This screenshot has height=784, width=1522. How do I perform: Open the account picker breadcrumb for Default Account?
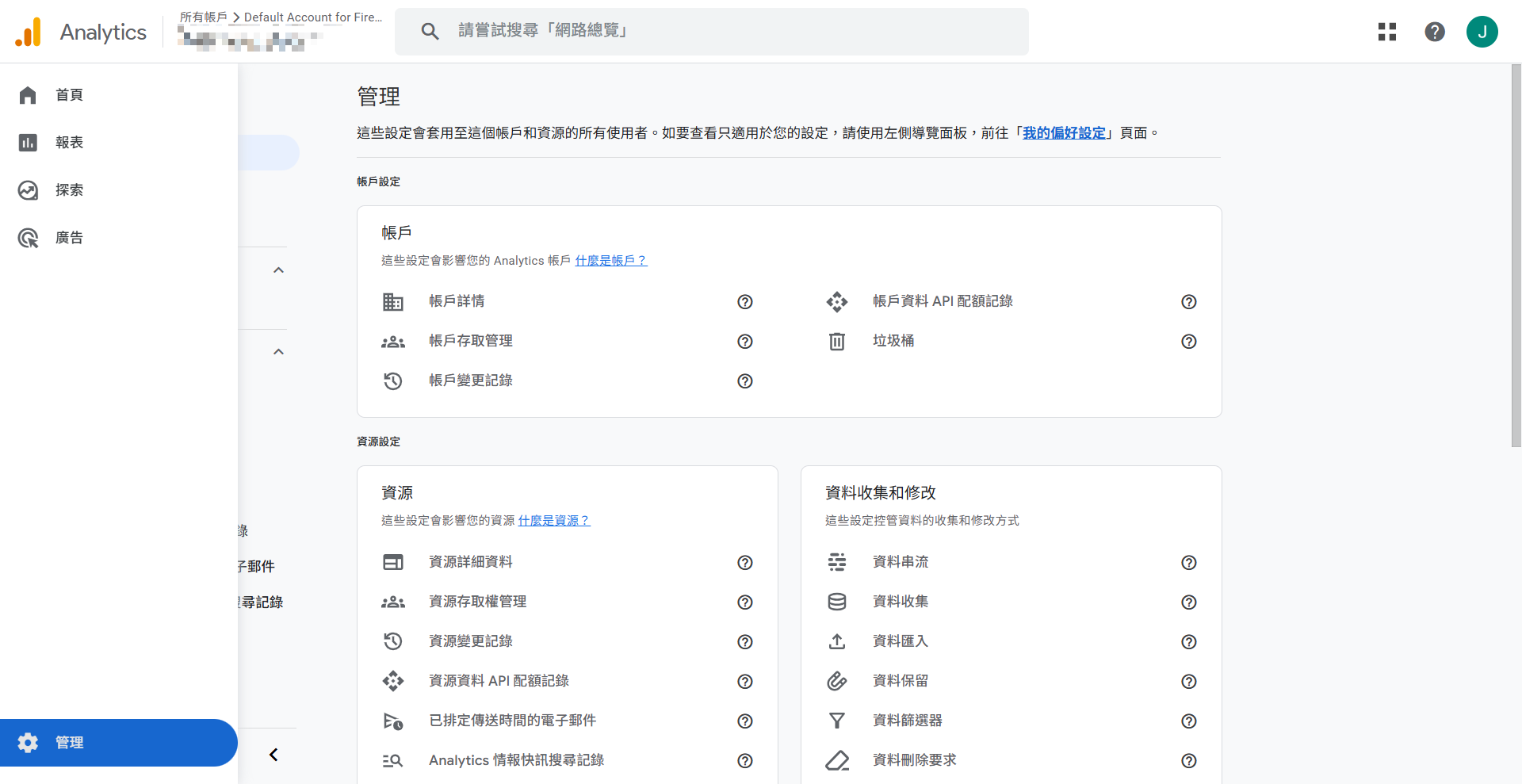point(312,17)
